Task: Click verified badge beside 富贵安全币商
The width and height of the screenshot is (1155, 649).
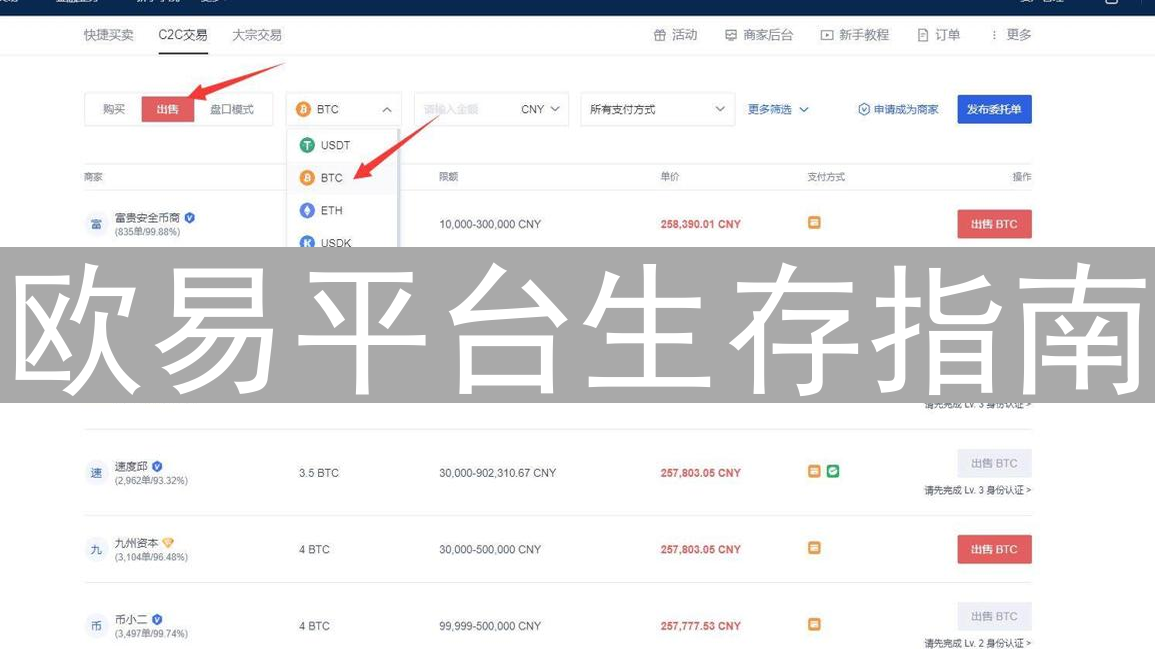Action: pos(190,217)
